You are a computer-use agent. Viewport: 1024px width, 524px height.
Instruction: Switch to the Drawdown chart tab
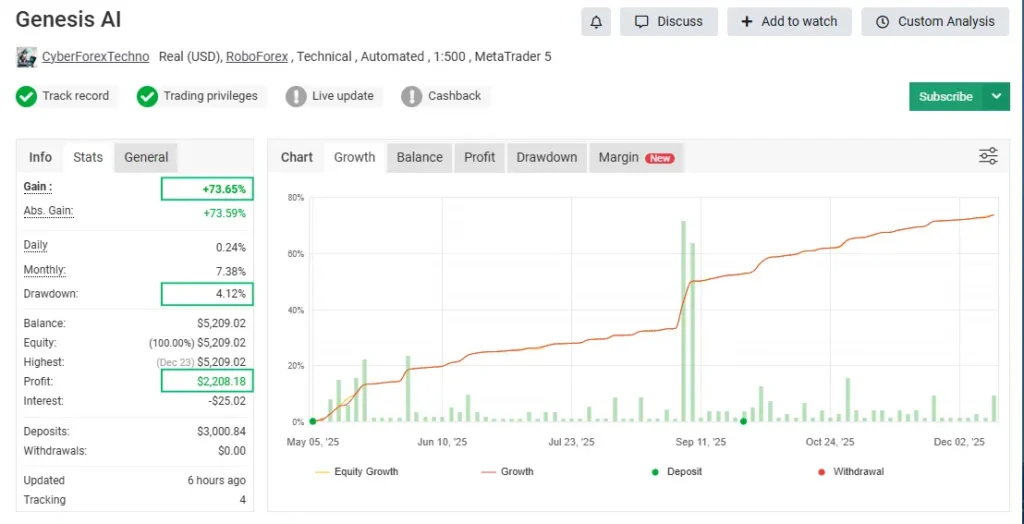pyautogui.click(x=546, y=157)
